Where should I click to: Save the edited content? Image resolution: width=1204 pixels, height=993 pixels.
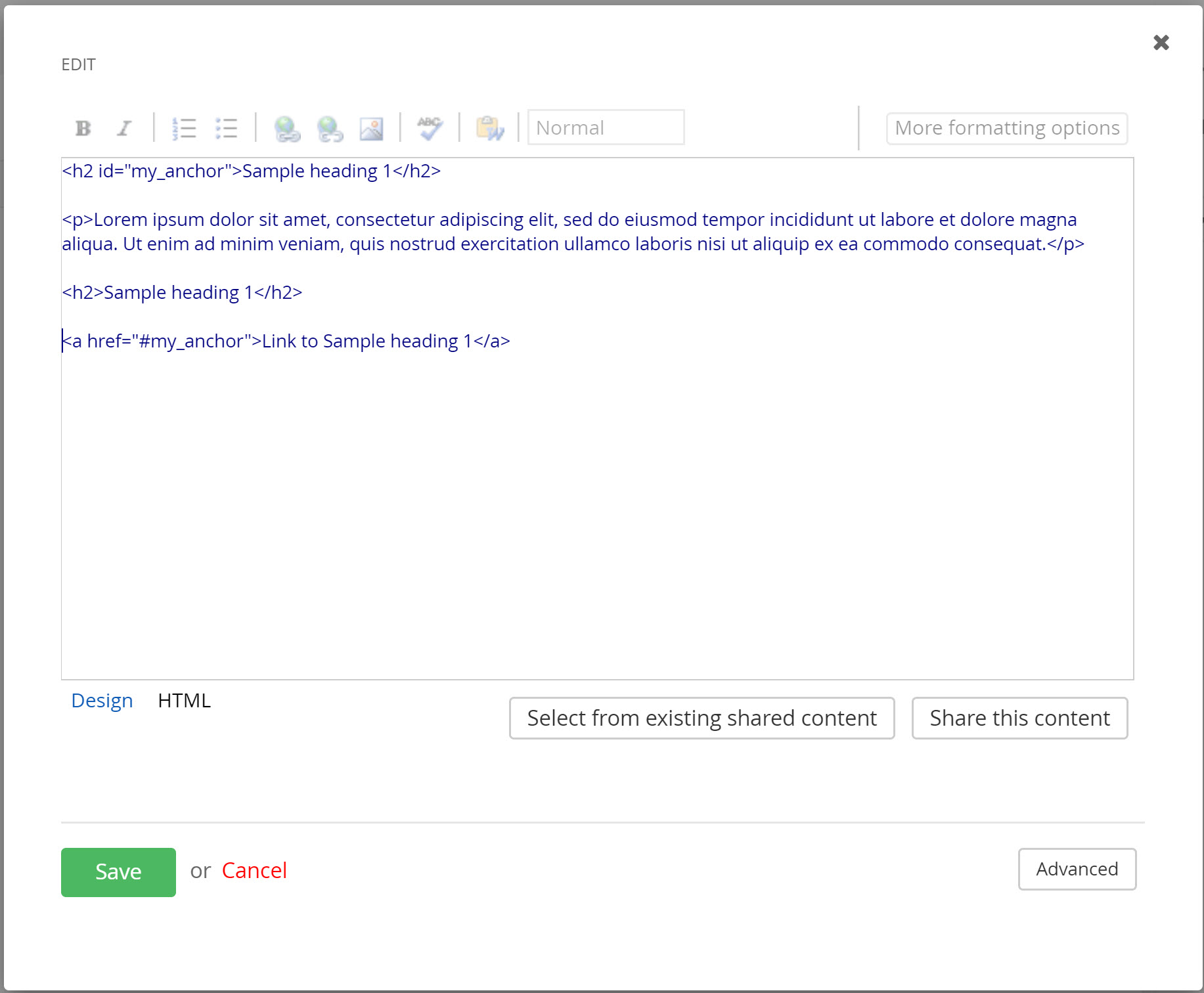118,872
